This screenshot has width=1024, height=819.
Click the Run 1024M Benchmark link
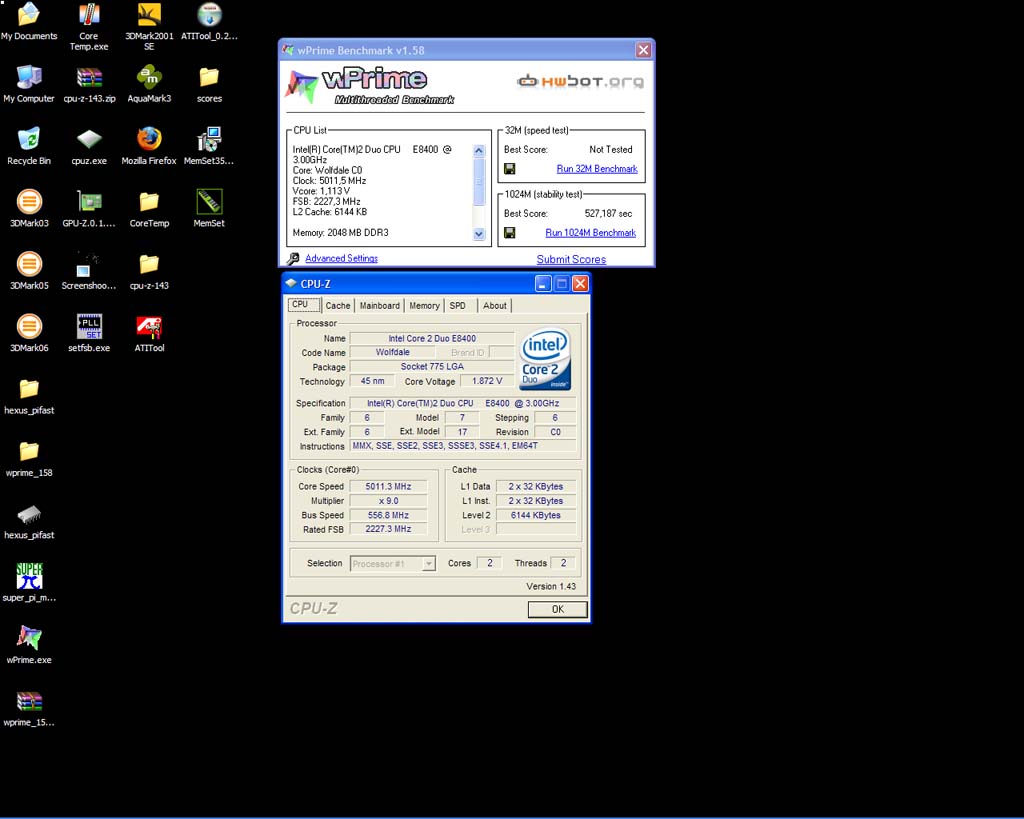590,233
